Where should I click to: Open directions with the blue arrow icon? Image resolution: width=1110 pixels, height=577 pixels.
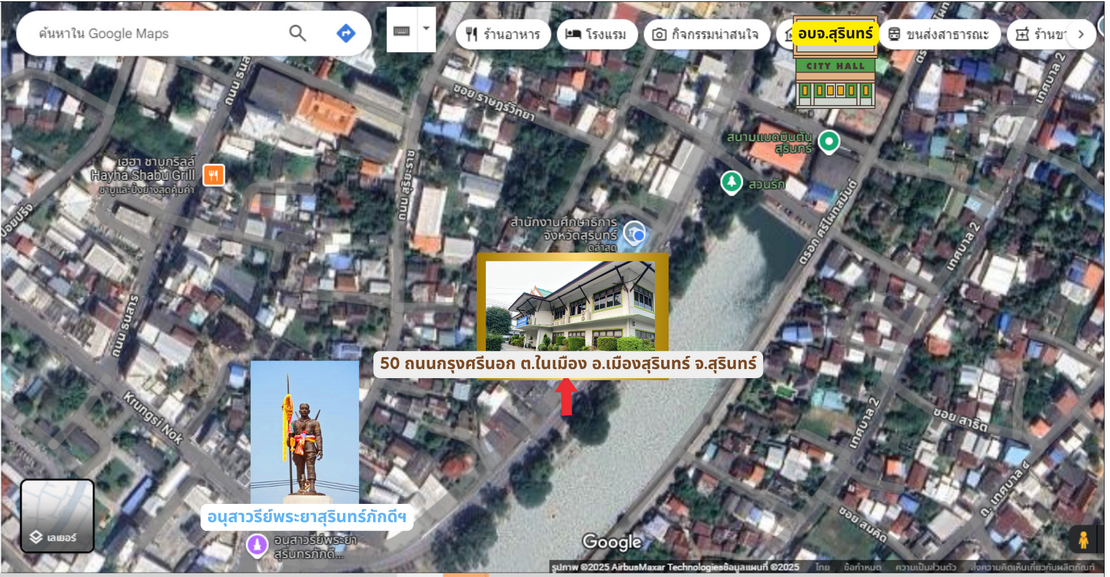346,33
